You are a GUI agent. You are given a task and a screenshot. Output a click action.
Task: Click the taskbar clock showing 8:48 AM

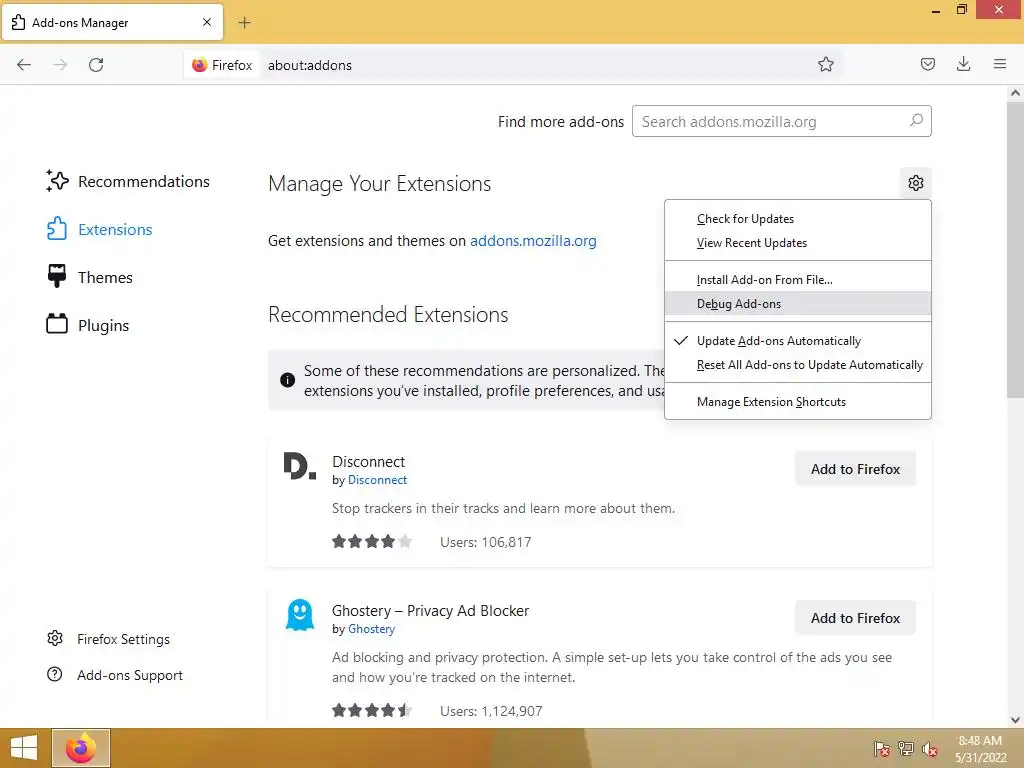pos(980,749)
